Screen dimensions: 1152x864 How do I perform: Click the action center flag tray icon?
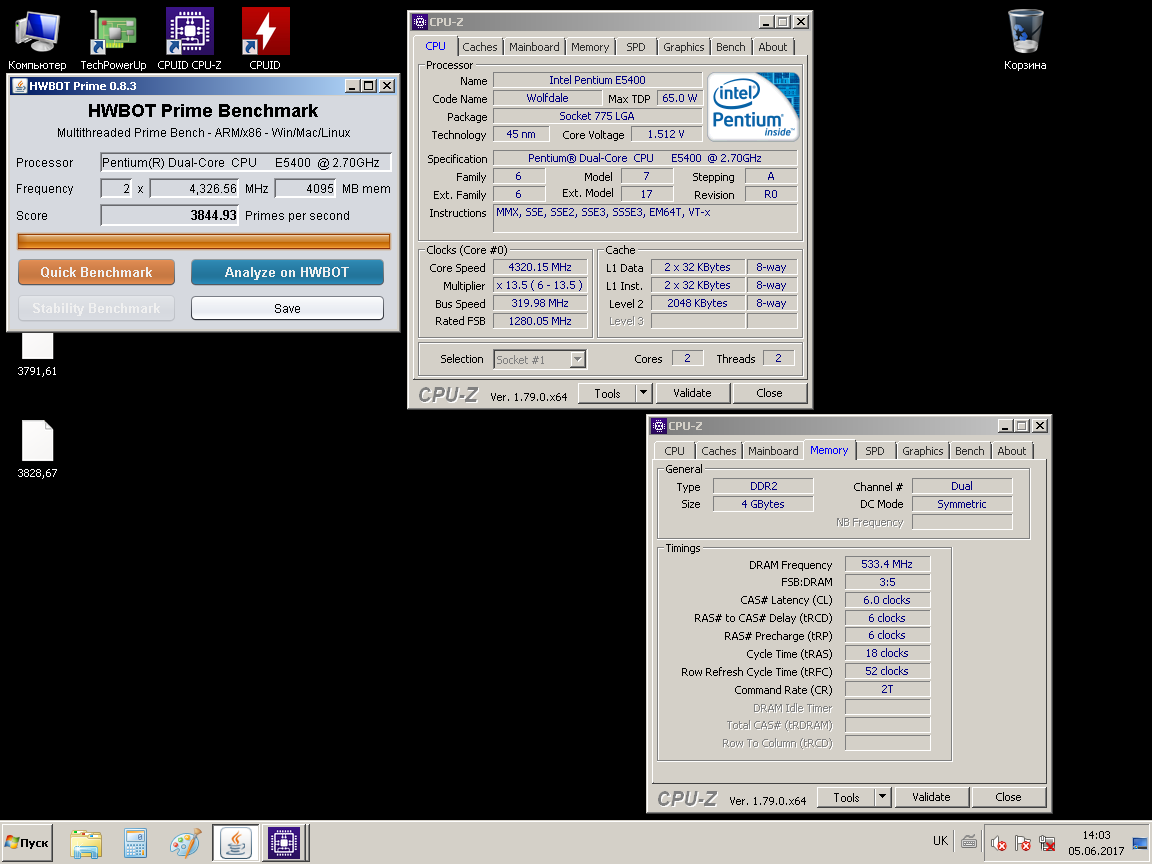1023,843
